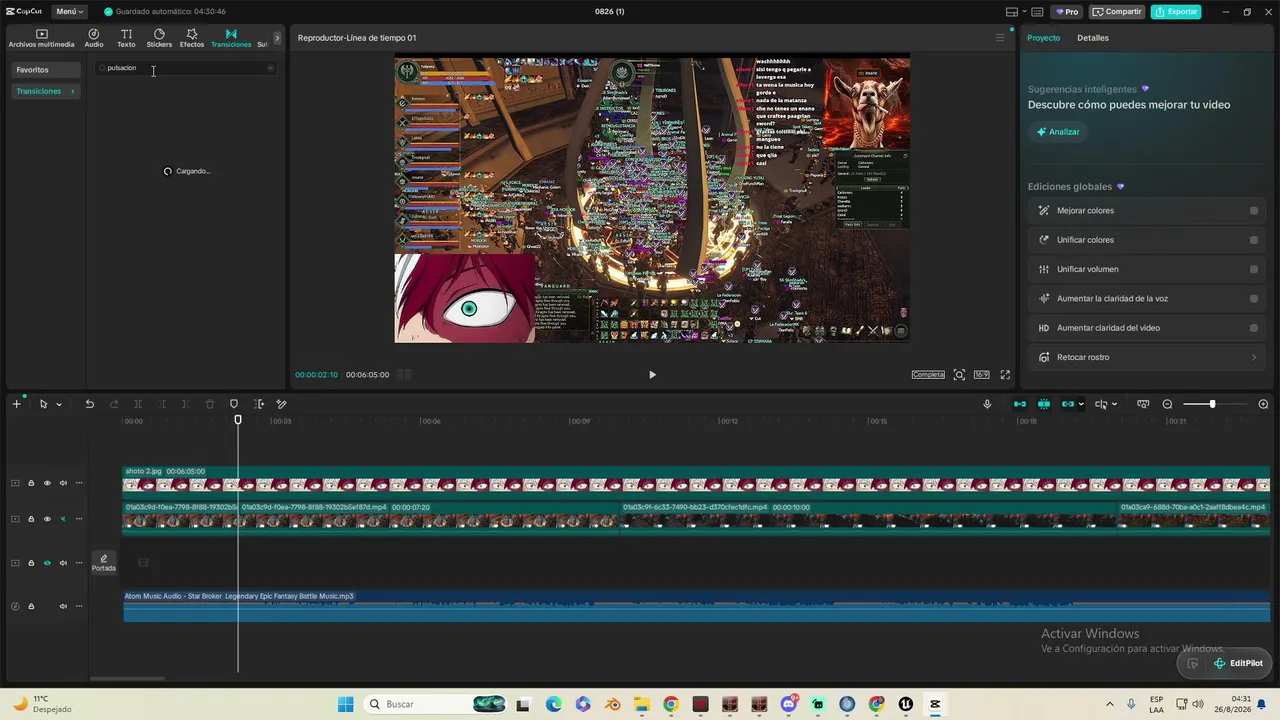1280x720 pixels.
Task: Clear the transitions search text
Action: [270, 68]
